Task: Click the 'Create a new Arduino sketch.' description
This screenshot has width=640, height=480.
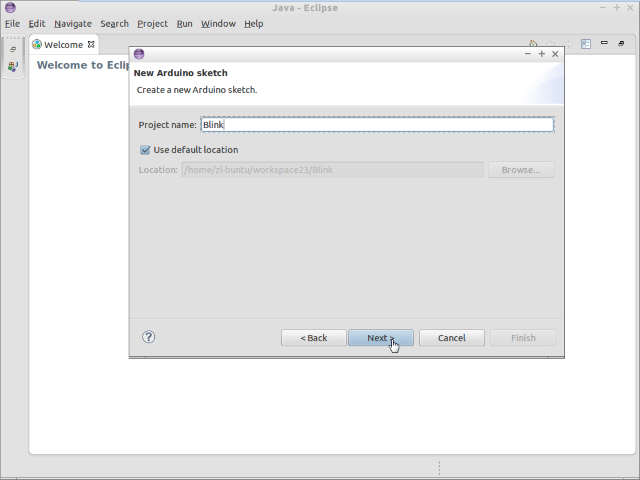Action: tap(197, 90)
